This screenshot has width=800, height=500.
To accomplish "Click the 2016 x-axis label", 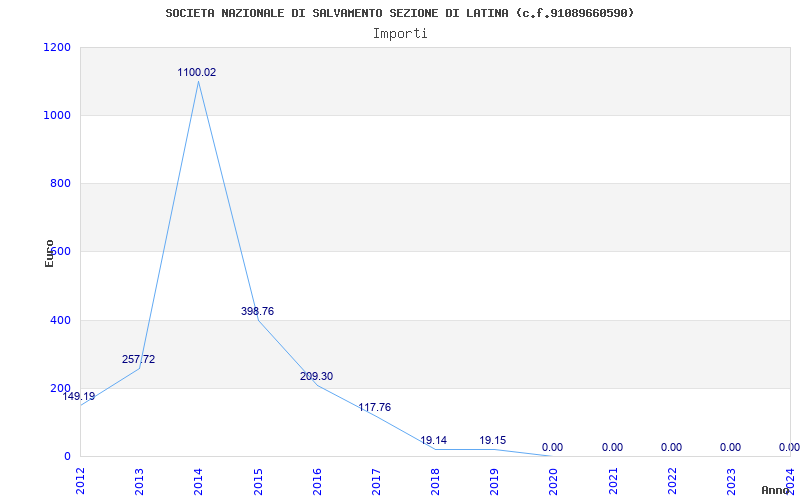I will pyautogui.click(x=317, y=481).
